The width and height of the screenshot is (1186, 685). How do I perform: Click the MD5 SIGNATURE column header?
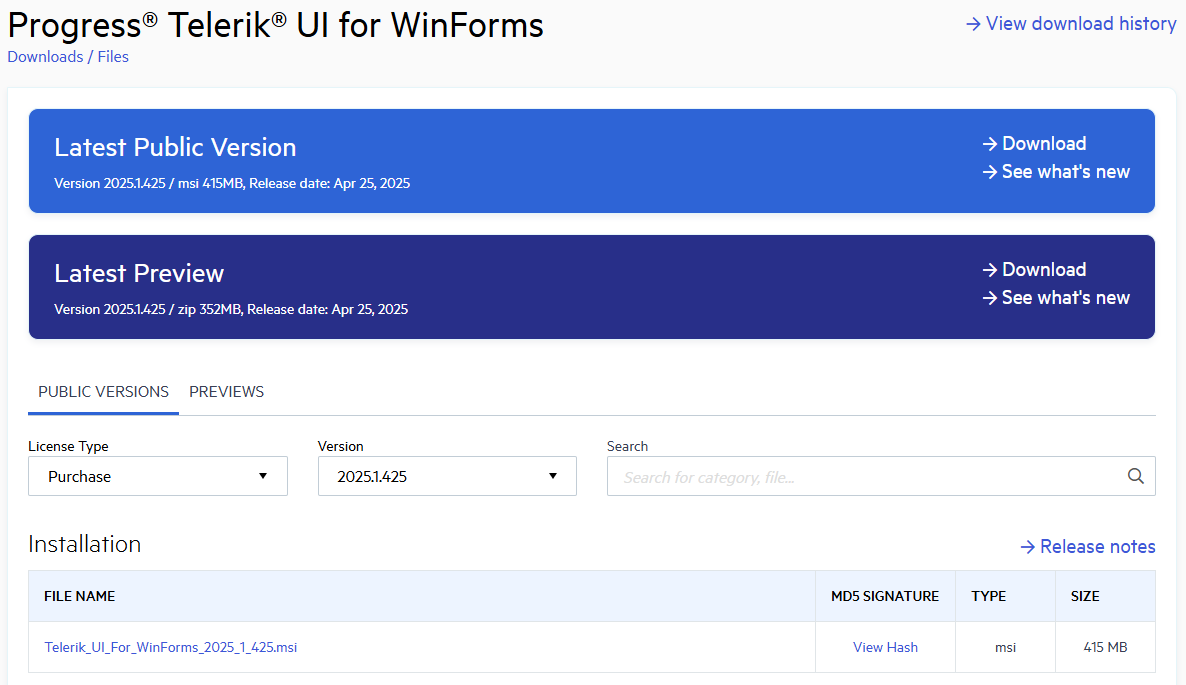pos(885,596)
